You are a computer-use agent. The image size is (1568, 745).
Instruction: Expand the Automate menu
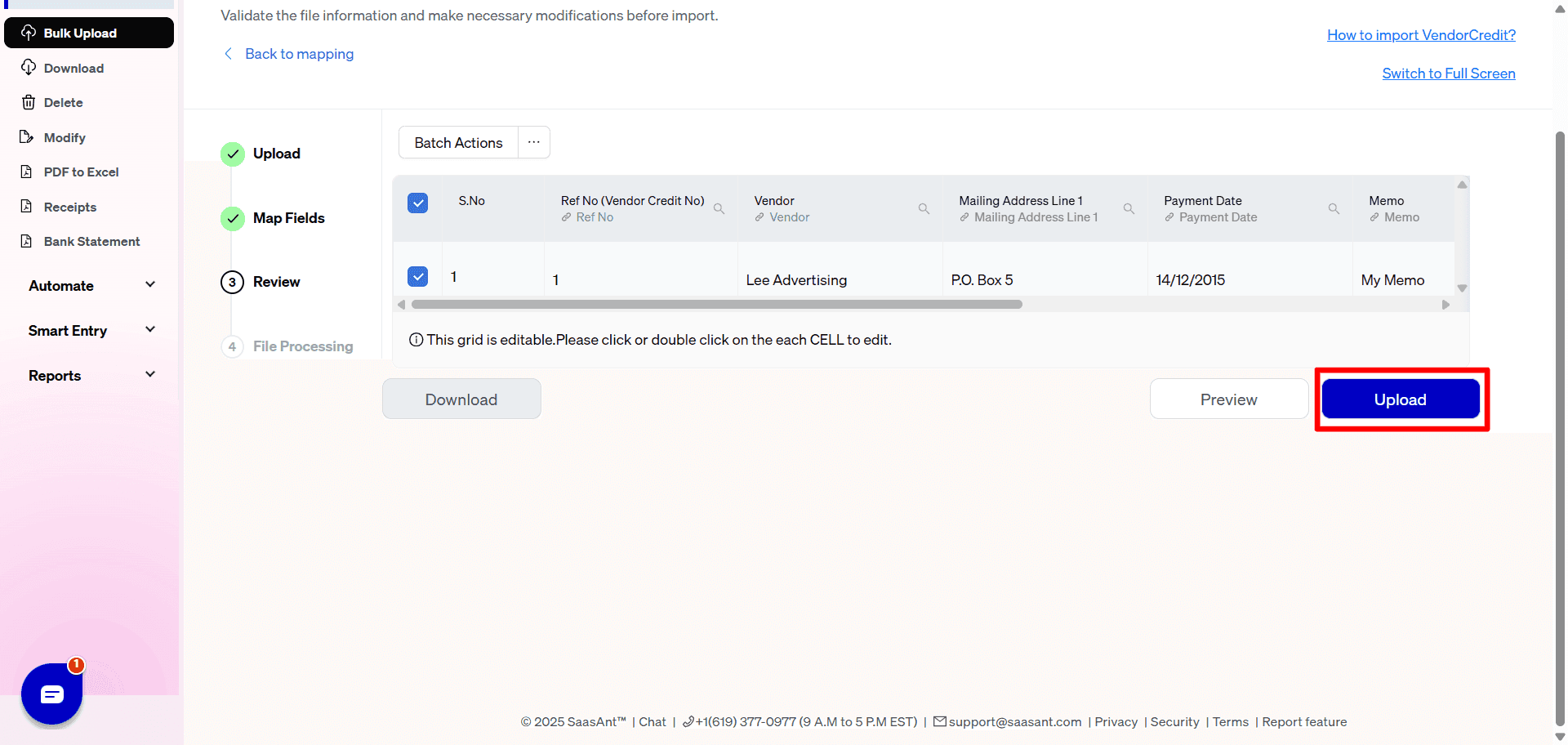point(90,285)
